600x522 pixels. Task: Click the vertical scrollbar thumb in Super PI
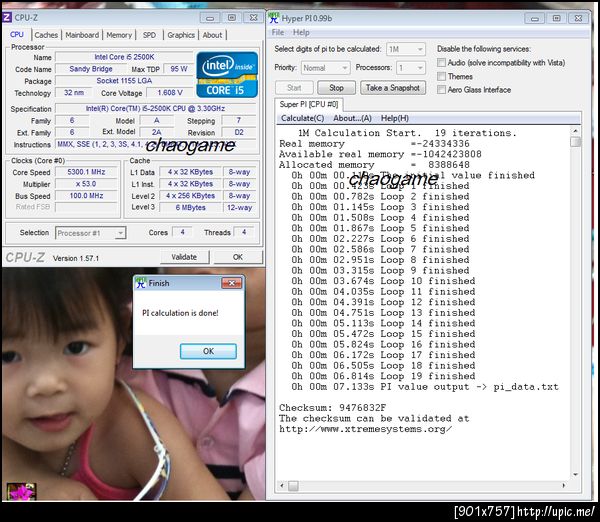[575, 142]
